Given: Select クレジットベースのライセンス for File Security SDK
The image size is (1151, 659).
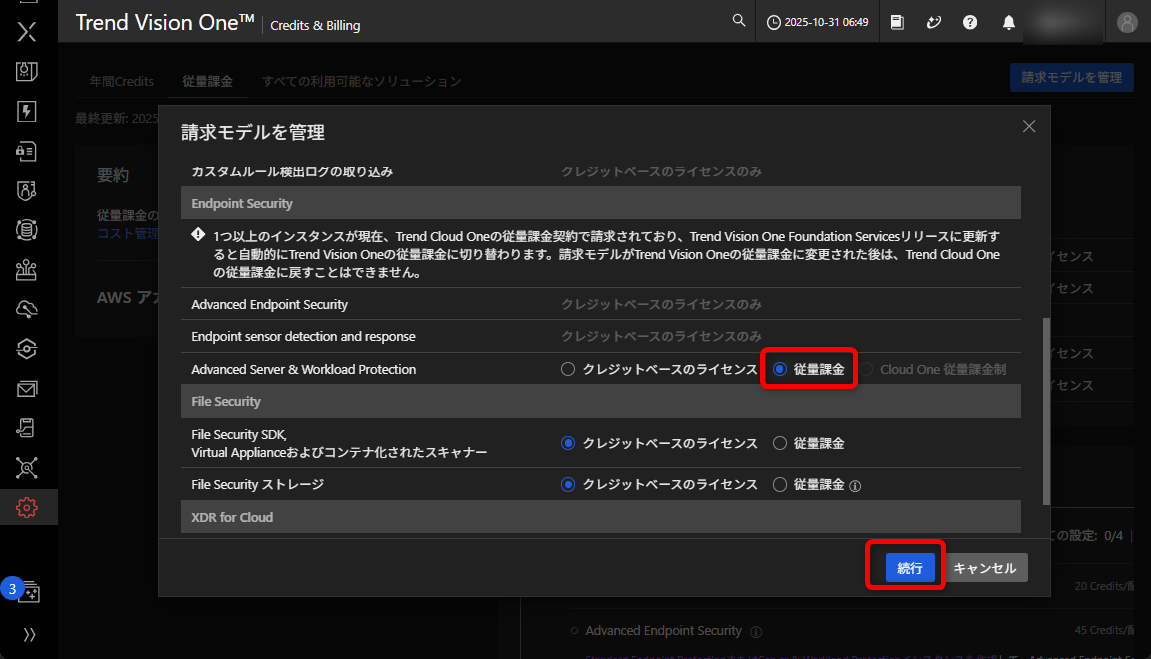Looking at the screenshot, I should click(567, 443).
